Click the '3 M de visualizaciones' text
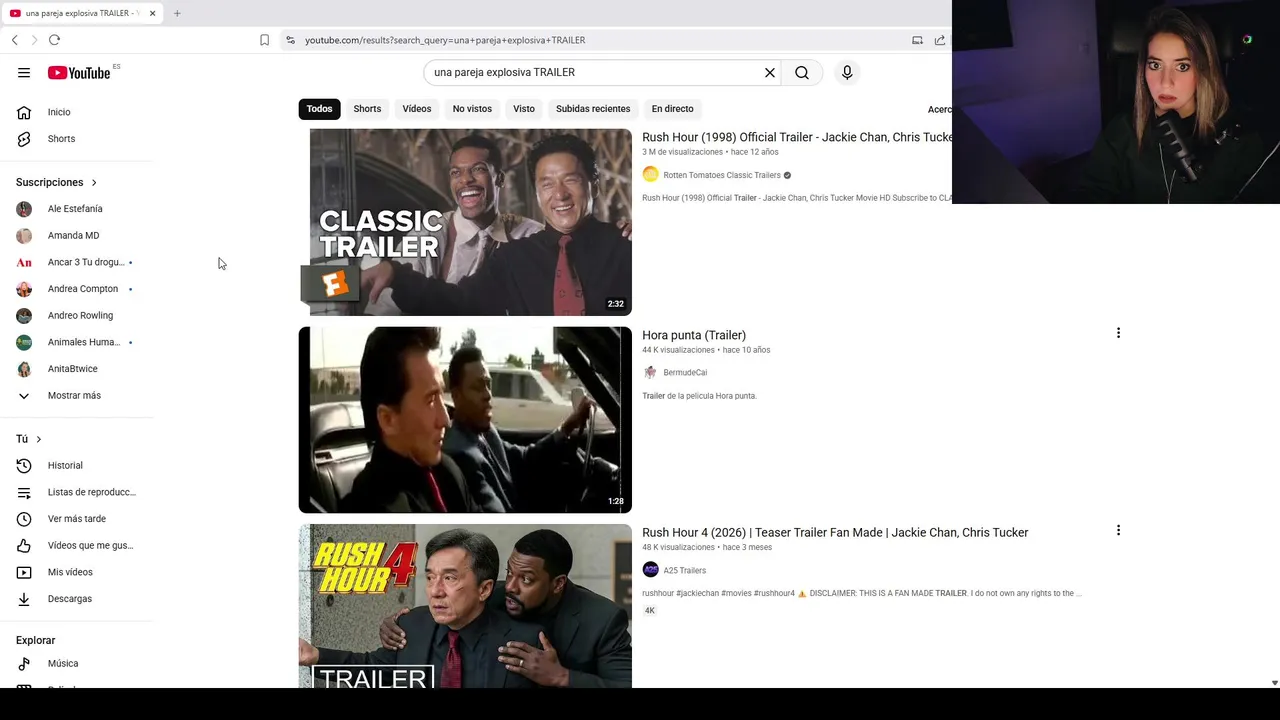This screenshot has height=720, width=1280. 682,152
